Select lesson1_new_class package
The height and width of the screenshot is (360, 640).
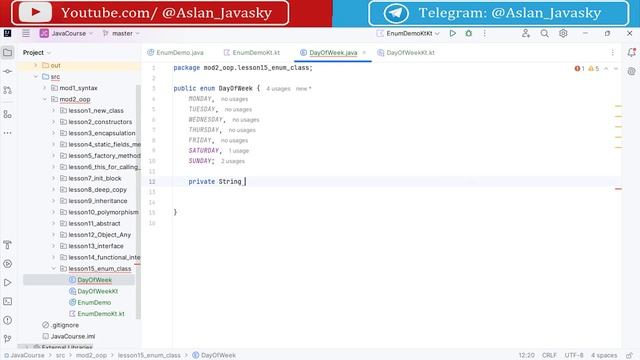point(96,111)
